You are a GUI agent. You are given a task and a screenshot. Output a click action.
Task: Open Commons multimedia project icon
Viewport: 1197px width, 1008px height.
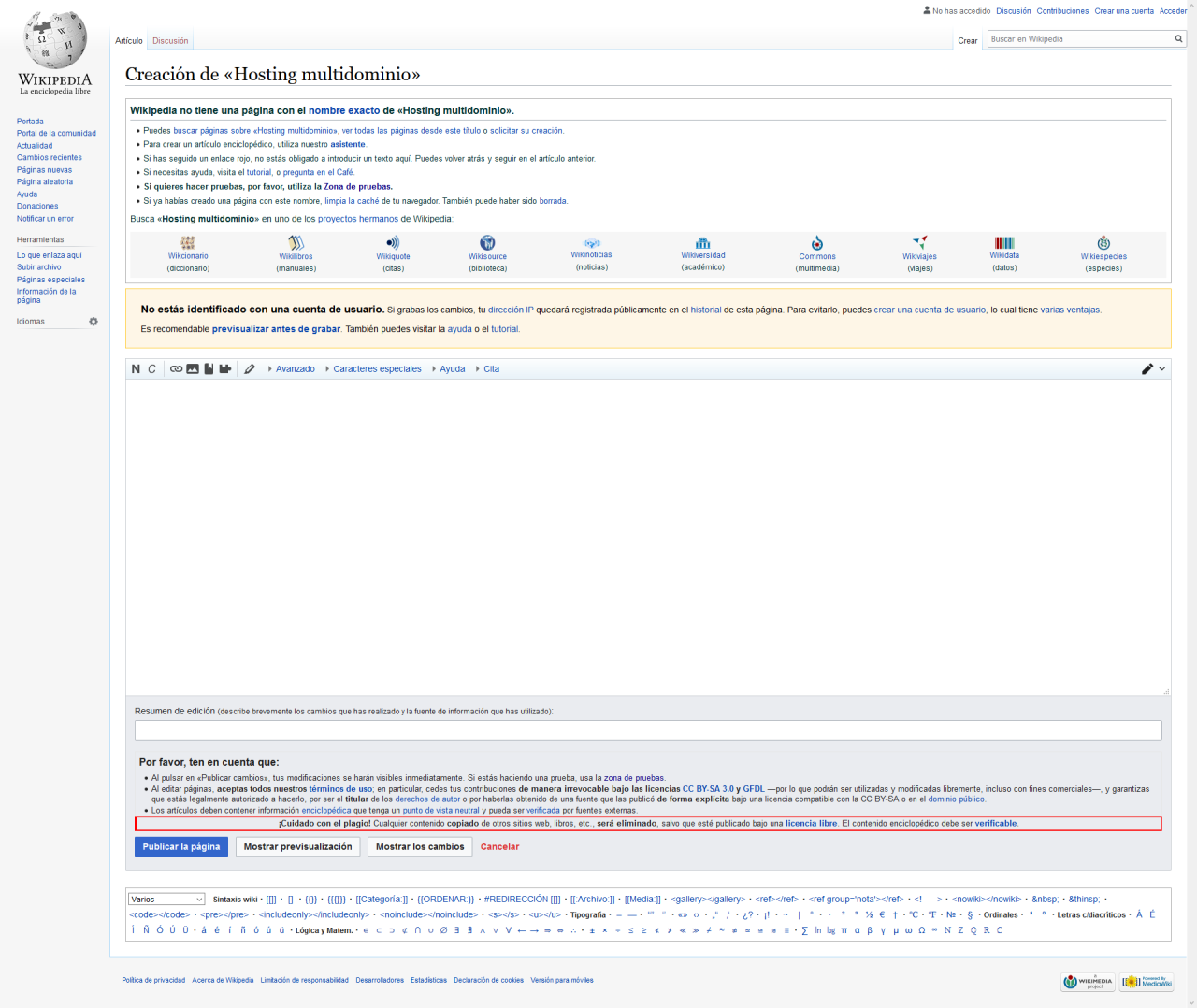(x=816, y=245)
